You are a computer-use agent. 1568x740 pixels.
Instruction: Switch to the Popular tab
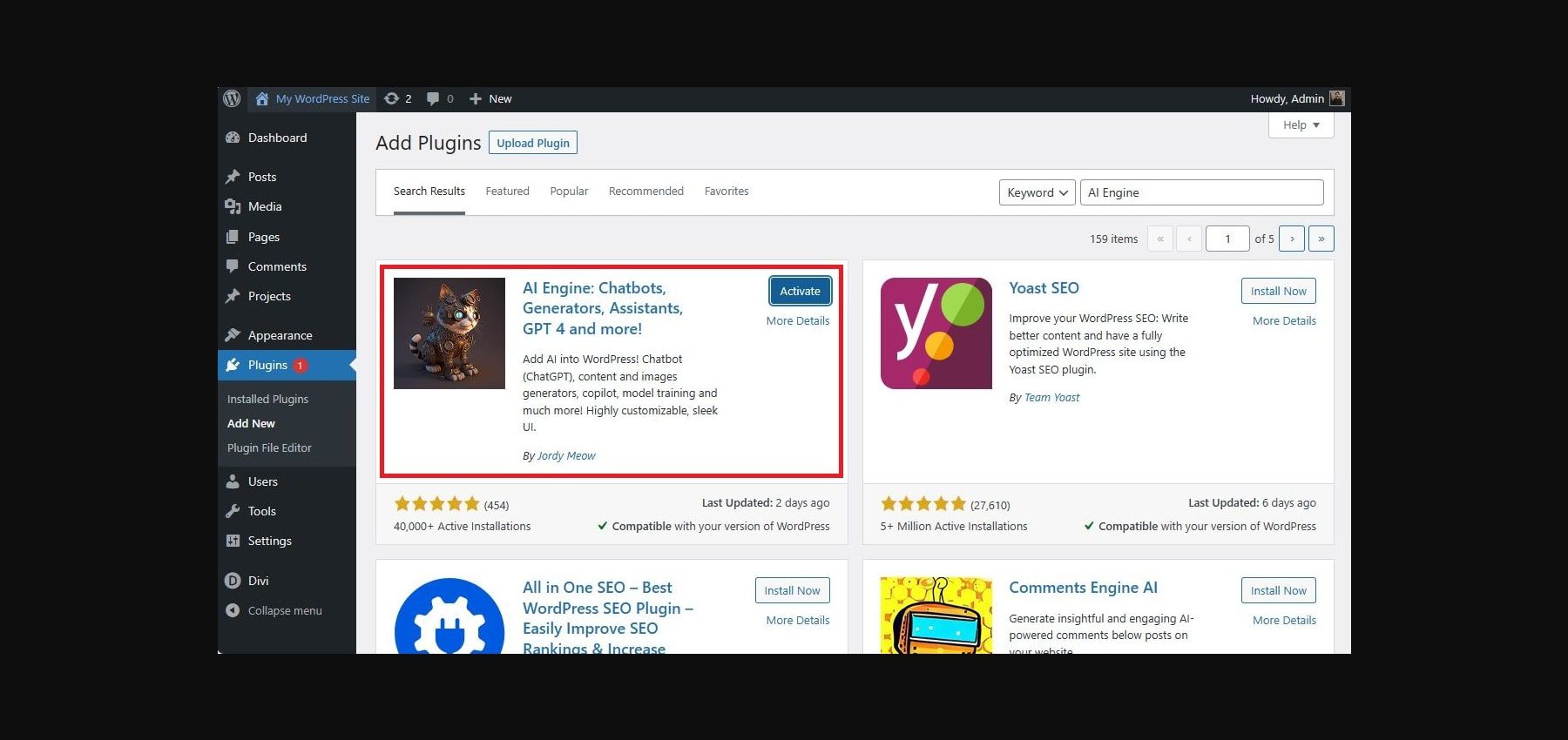pos(569,192)
